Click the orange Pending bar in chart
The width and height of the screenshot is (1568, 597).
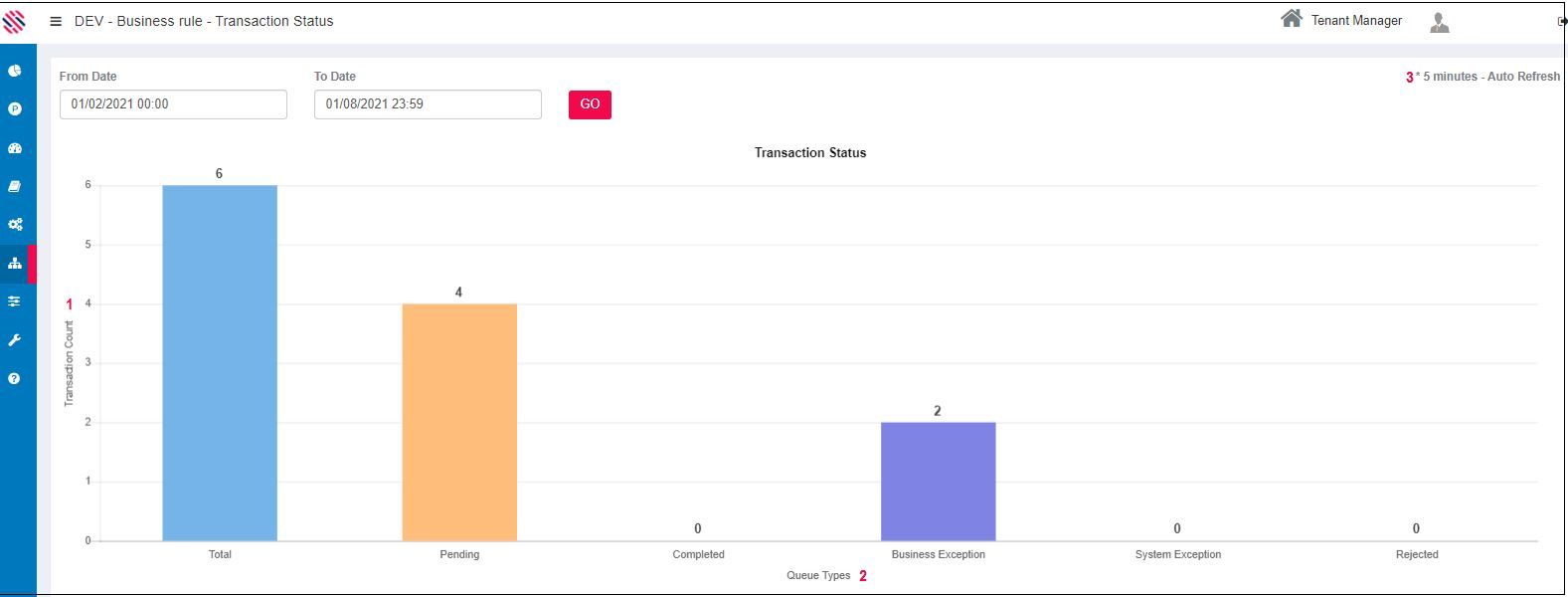click(x=459, y=422)
